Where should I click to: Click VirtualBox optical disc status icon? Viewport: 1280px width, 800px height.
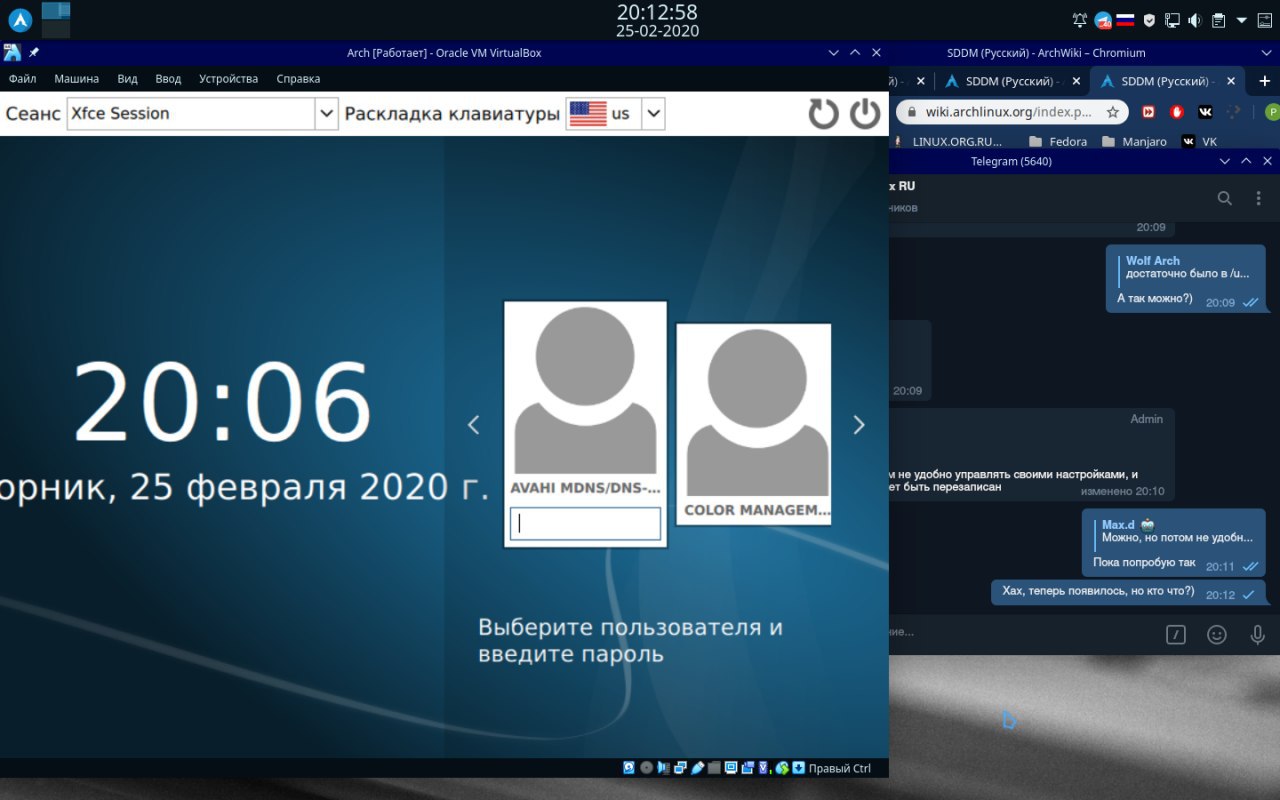(x=646, y=768)
